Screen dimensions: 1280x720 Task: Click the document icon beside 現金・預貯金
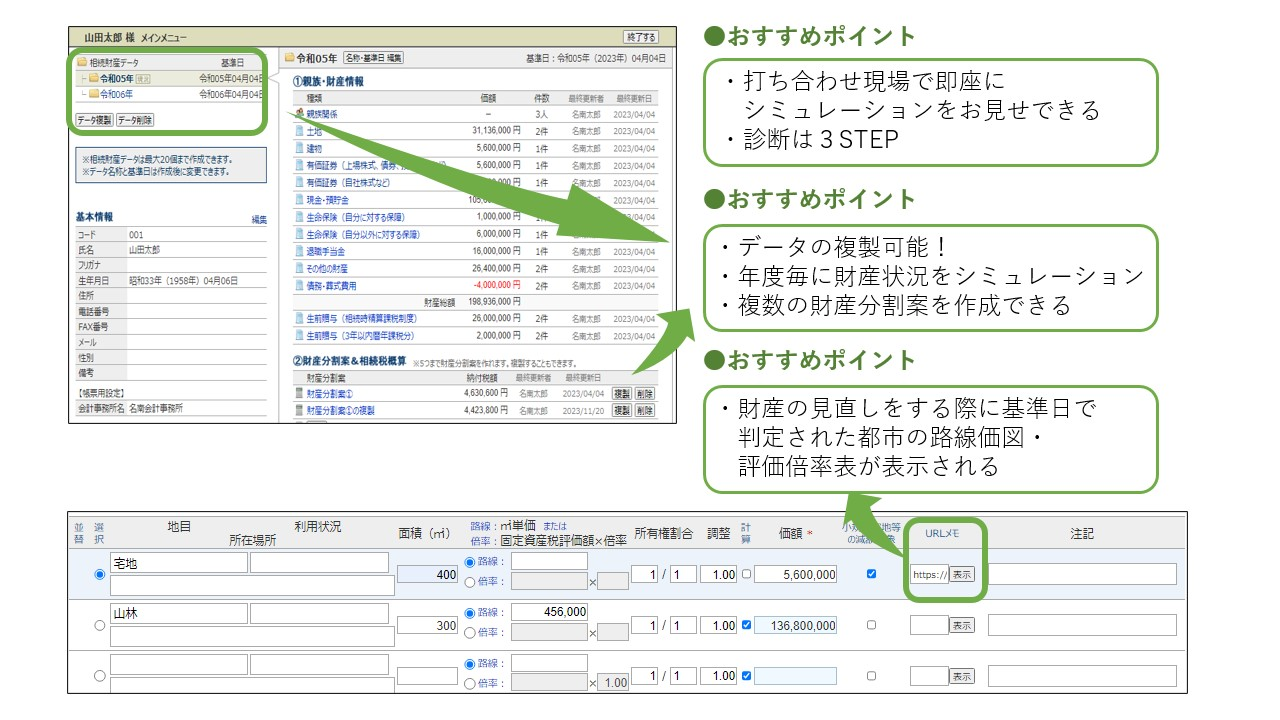(299, 200)
